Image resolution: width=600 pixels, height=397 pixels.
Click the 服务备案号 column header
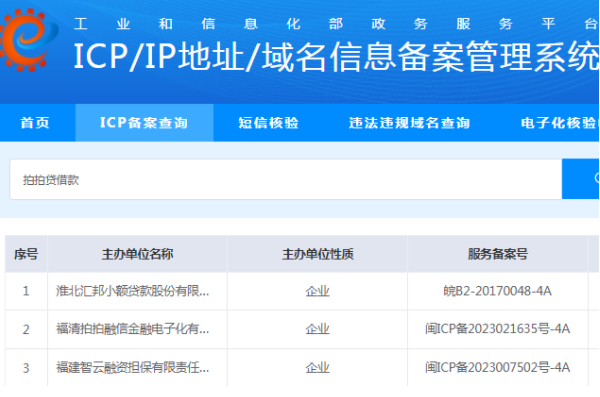pos(498,254)
